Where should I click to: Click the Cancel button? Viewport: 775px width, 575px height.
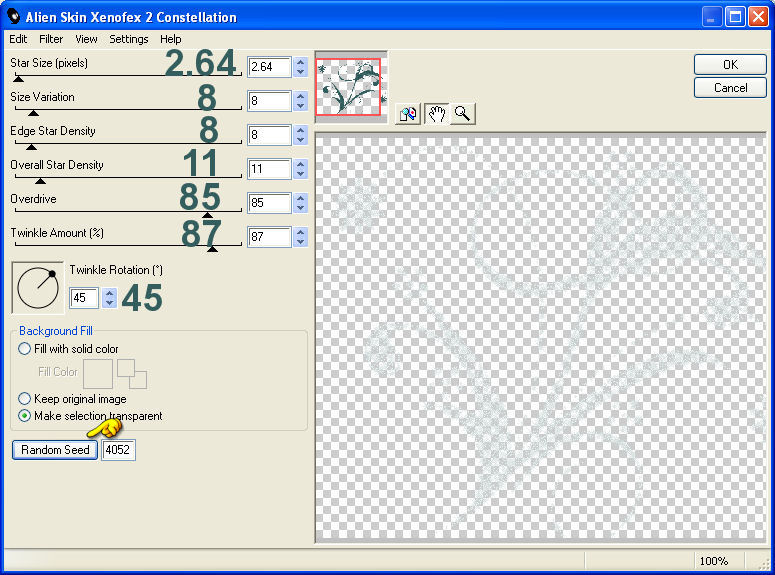730,88
